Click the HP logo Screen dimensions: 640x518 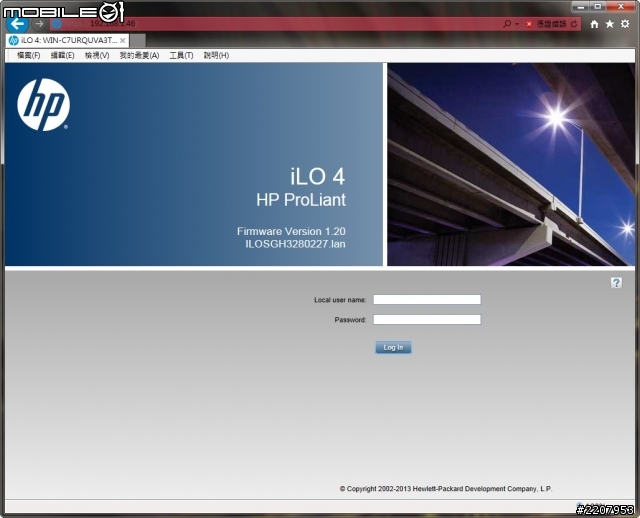43,105
